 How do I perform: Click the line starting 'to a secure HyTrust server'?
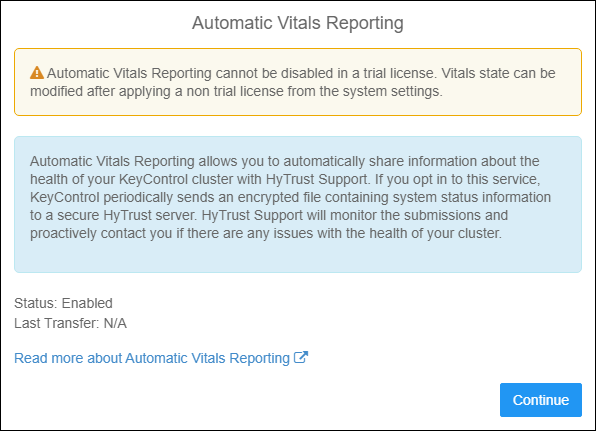click(269, 216)
